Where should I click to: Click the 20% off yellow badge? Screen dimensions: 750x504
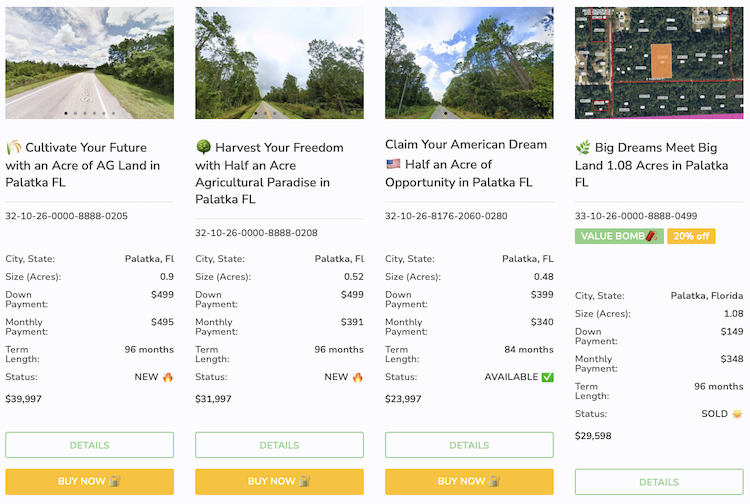click(691, 236)
